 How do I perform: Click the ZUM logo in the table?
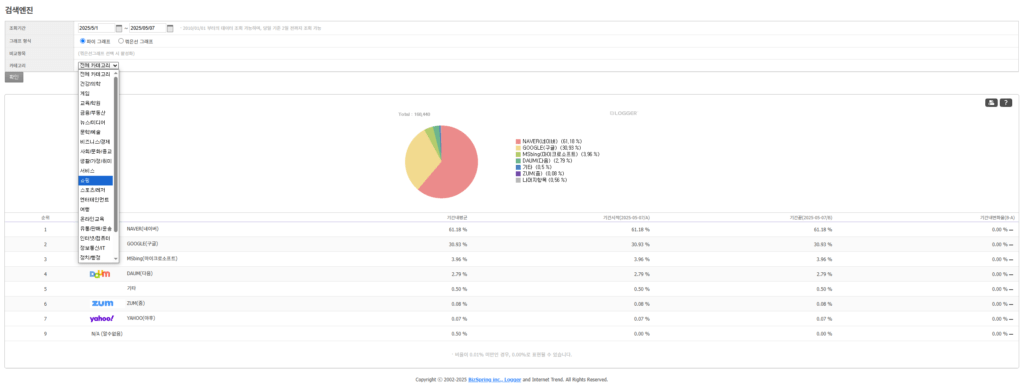(103, 303)
